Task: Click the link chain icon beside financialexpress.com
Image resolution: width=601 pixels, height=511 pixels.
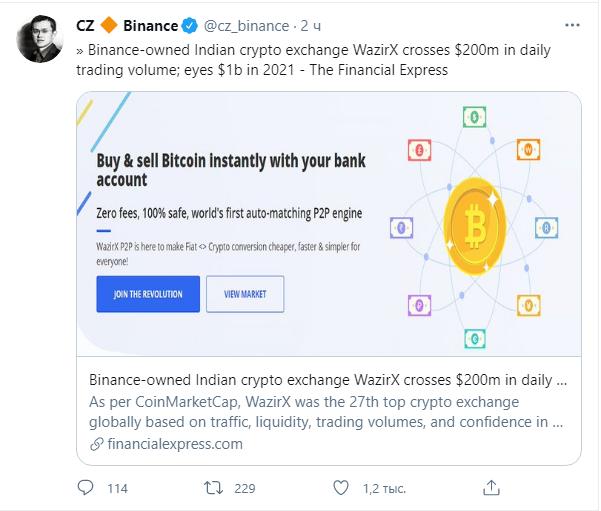Action: click(x=97, y=444)
